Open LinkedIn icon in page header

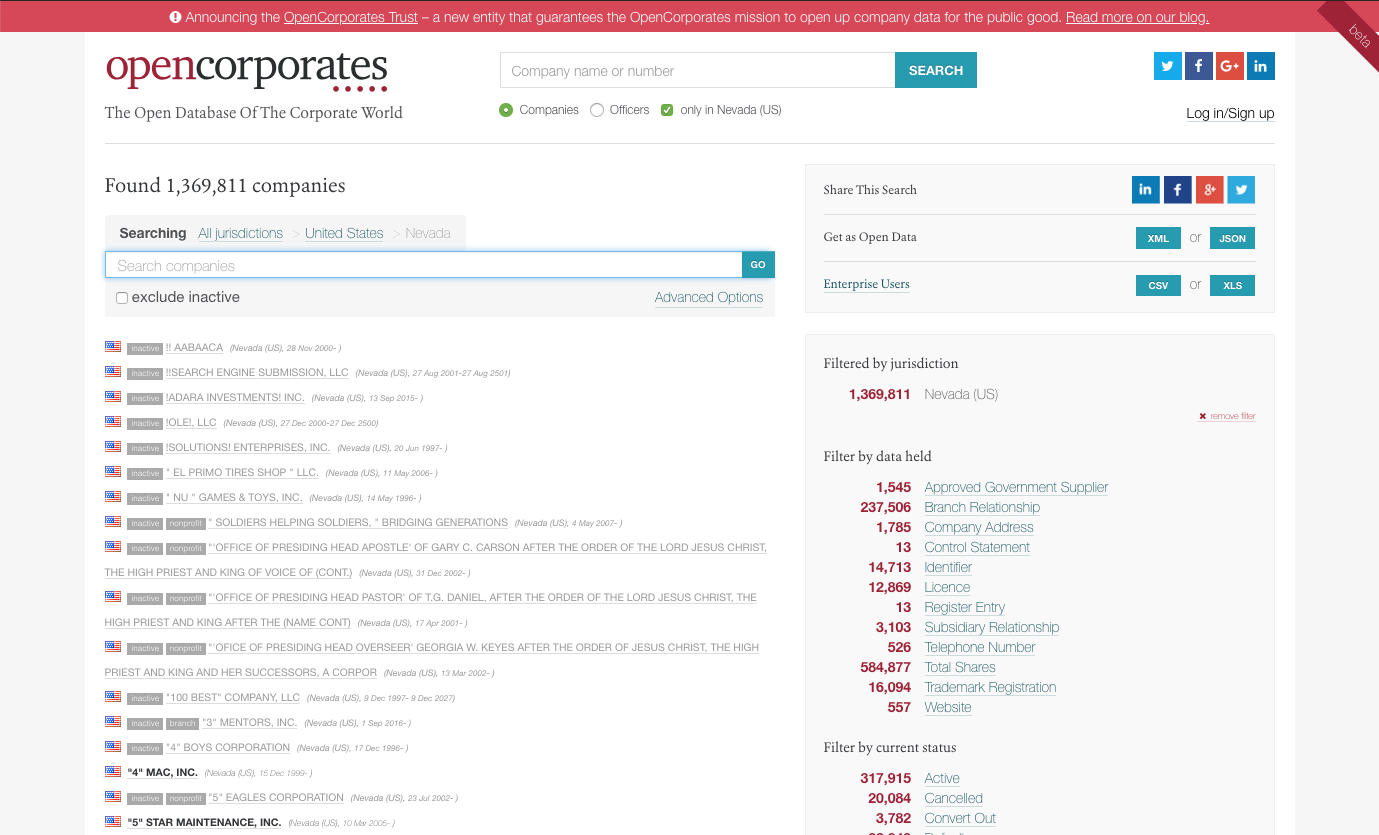click(x=1261, y=66)
